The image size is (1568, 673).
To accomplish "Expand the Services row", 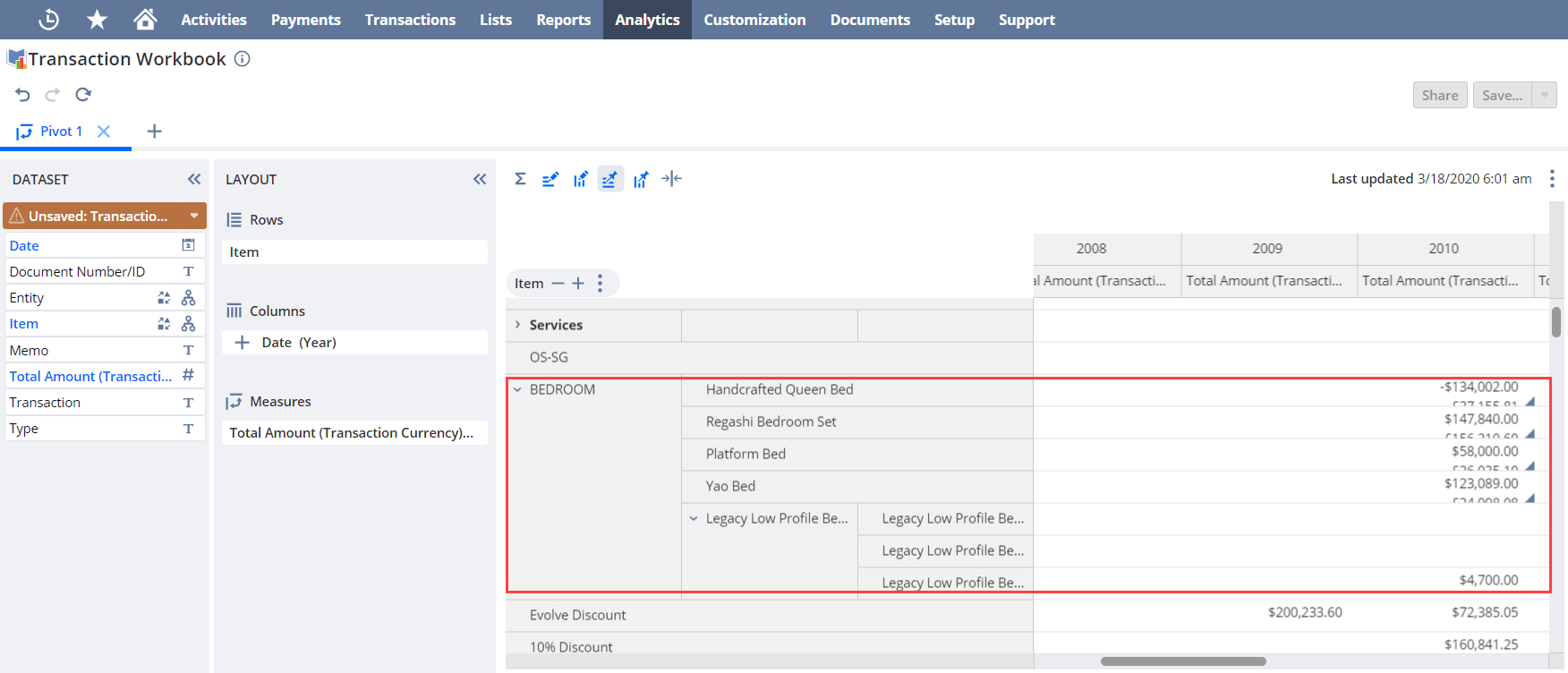I will point(517,325).
